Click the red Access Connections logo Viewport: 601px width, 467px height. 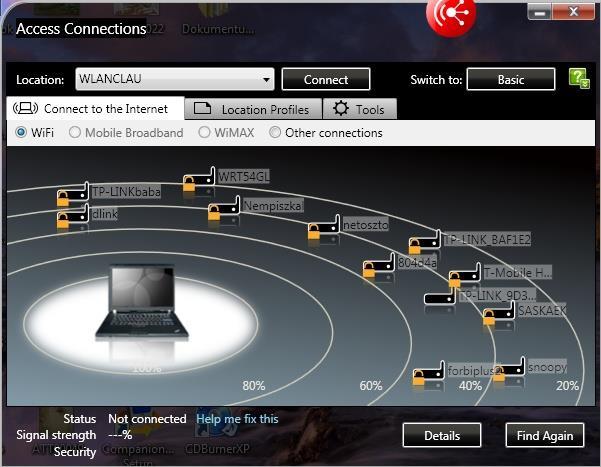click(451, 15)
